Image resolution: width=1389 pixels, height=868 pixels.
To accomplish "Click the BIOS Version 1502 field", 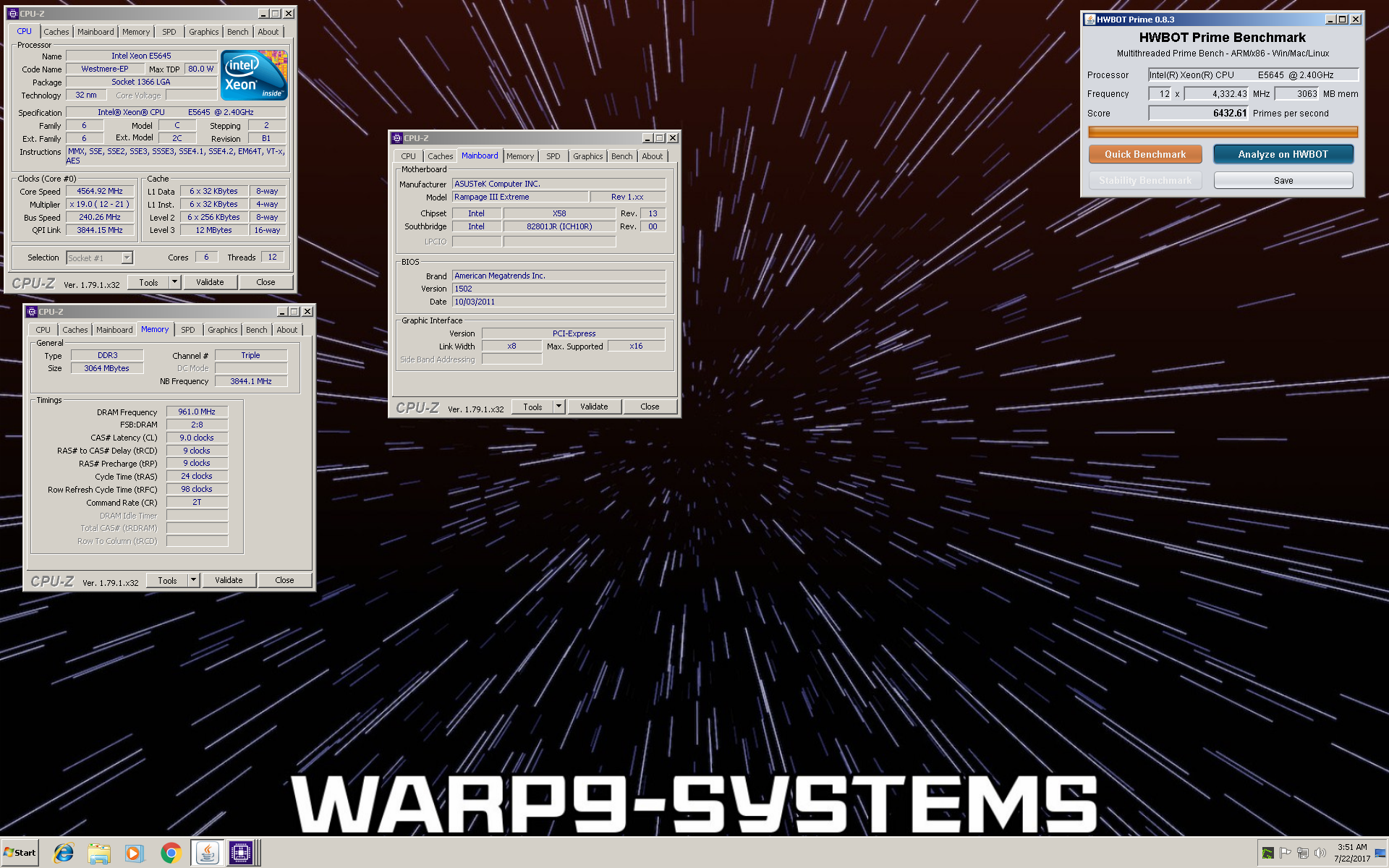I will [559, 289].
